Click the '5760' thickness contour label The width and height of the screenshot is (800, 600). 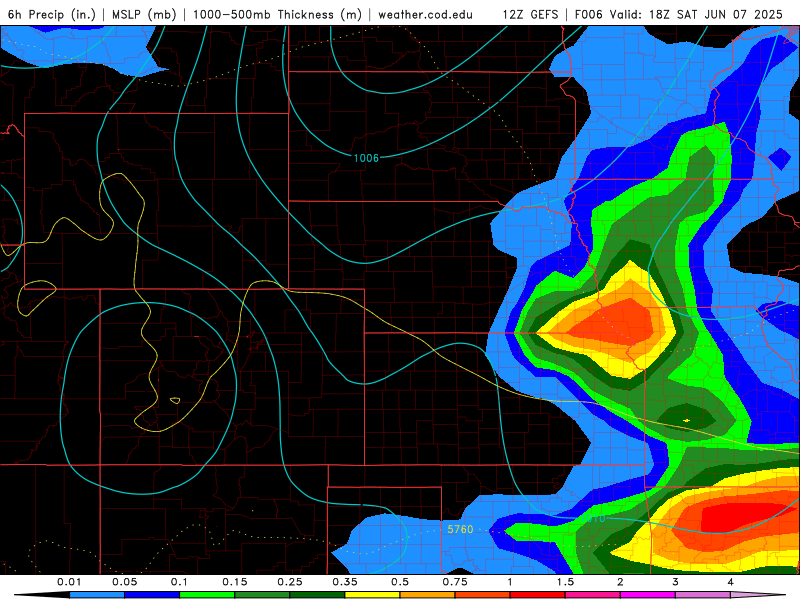460,530
